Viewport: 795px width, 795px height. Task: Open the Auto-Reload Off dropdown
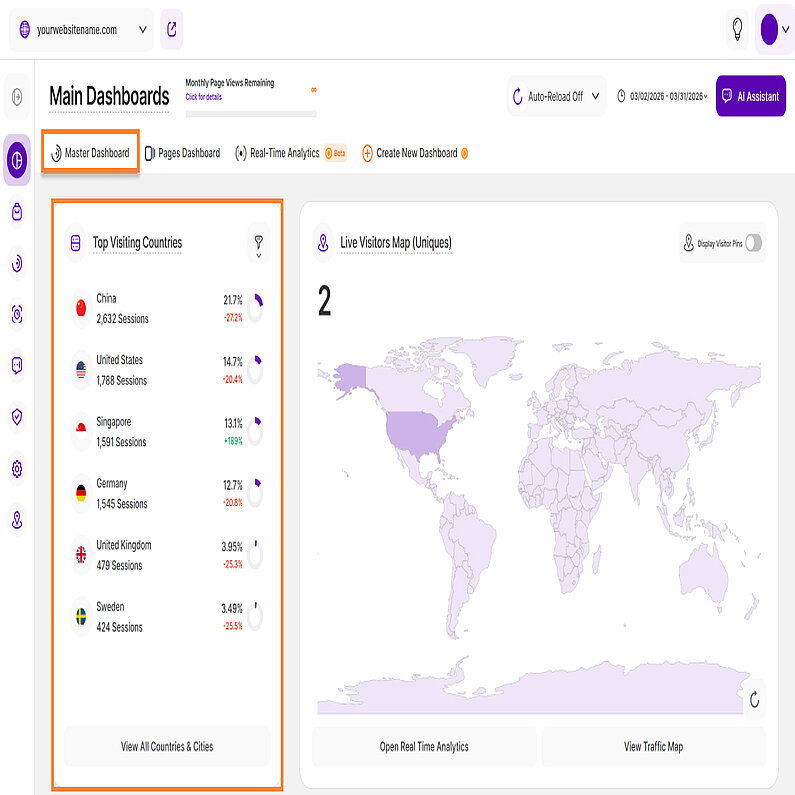click(x=556, y=97)
